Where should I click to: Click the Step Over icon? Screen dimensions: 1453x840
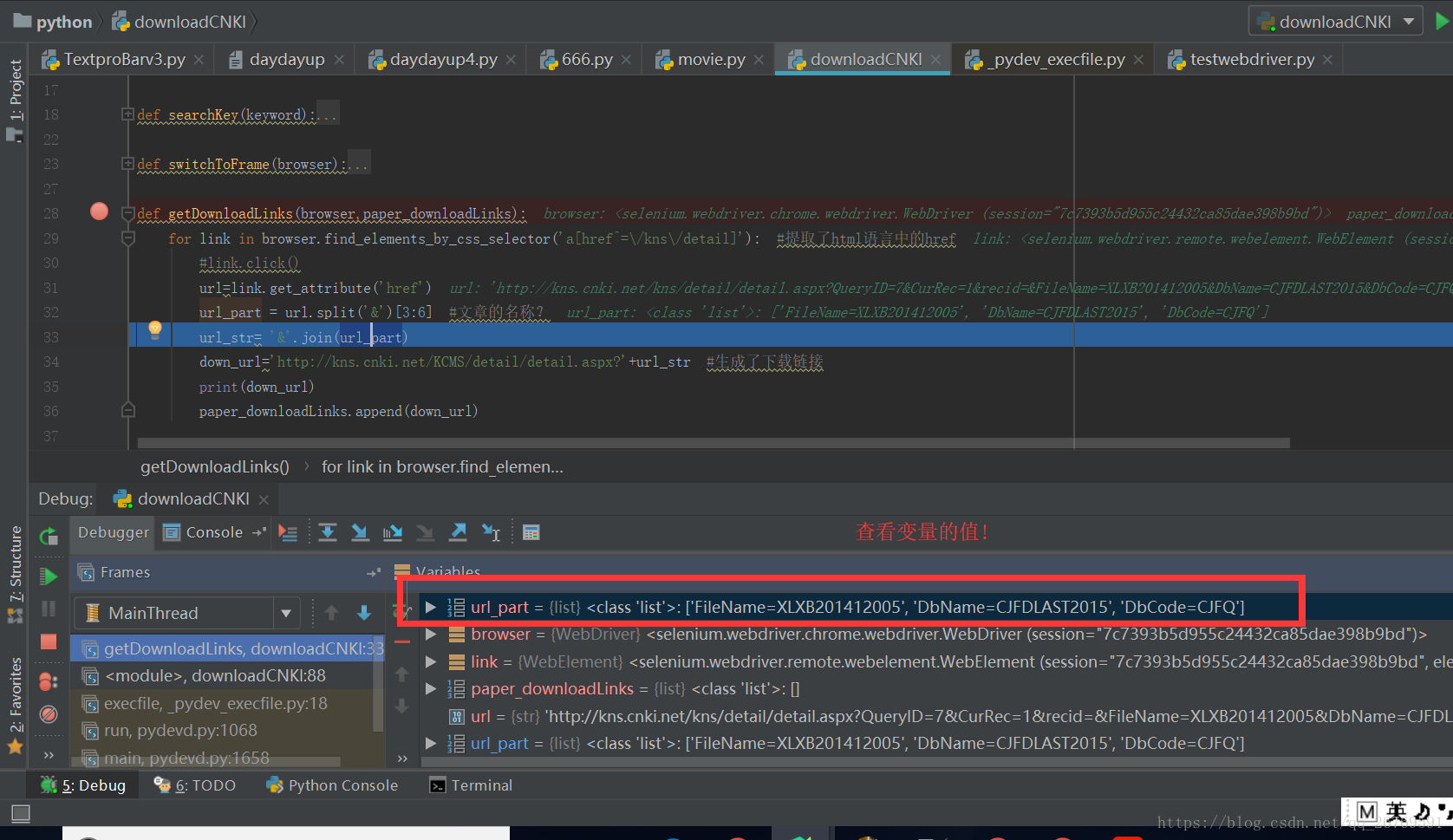pyautogui.click(x=328, y=533)
